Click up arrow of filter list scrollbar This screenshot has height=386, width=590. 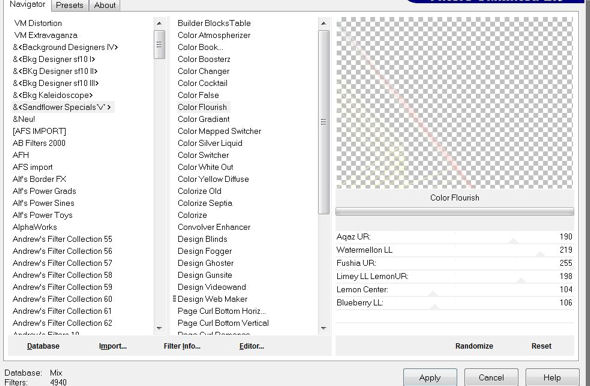point(323,23)
